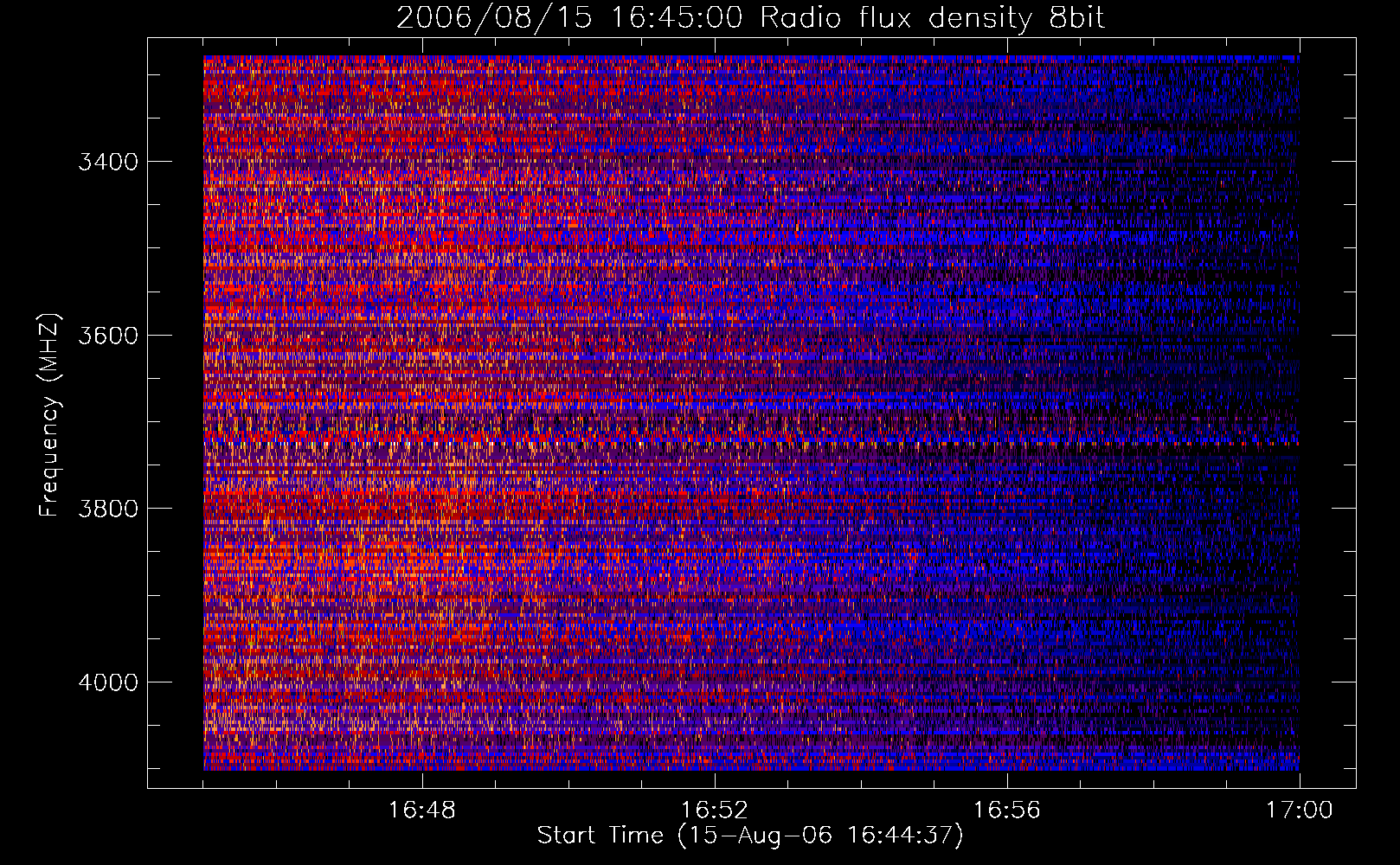
Task: Click the plot title '2006/08/15 16:45:00 Radio flux density 8bit'
Action: point(751,18)
